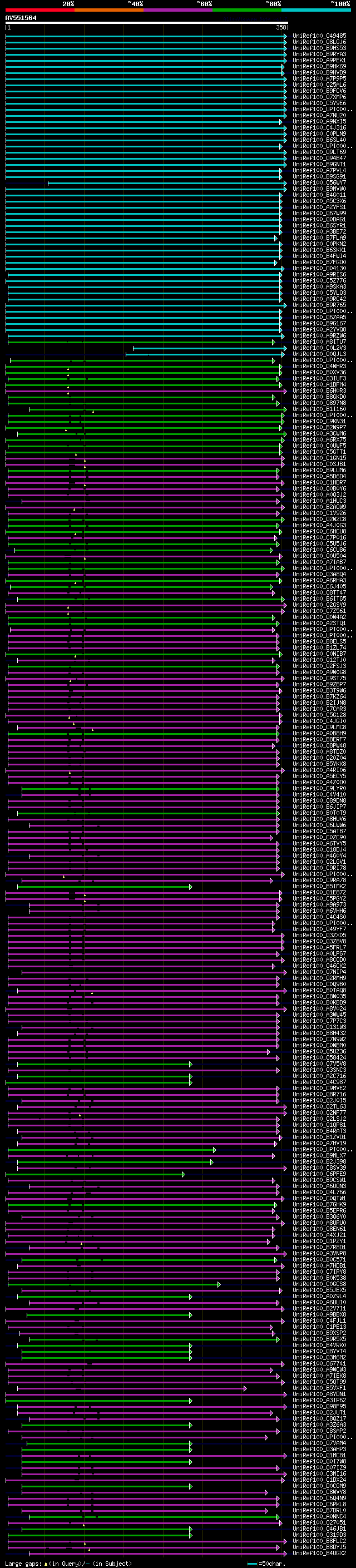Select hit label UniRef100_C0SJB1

point(319,464)
